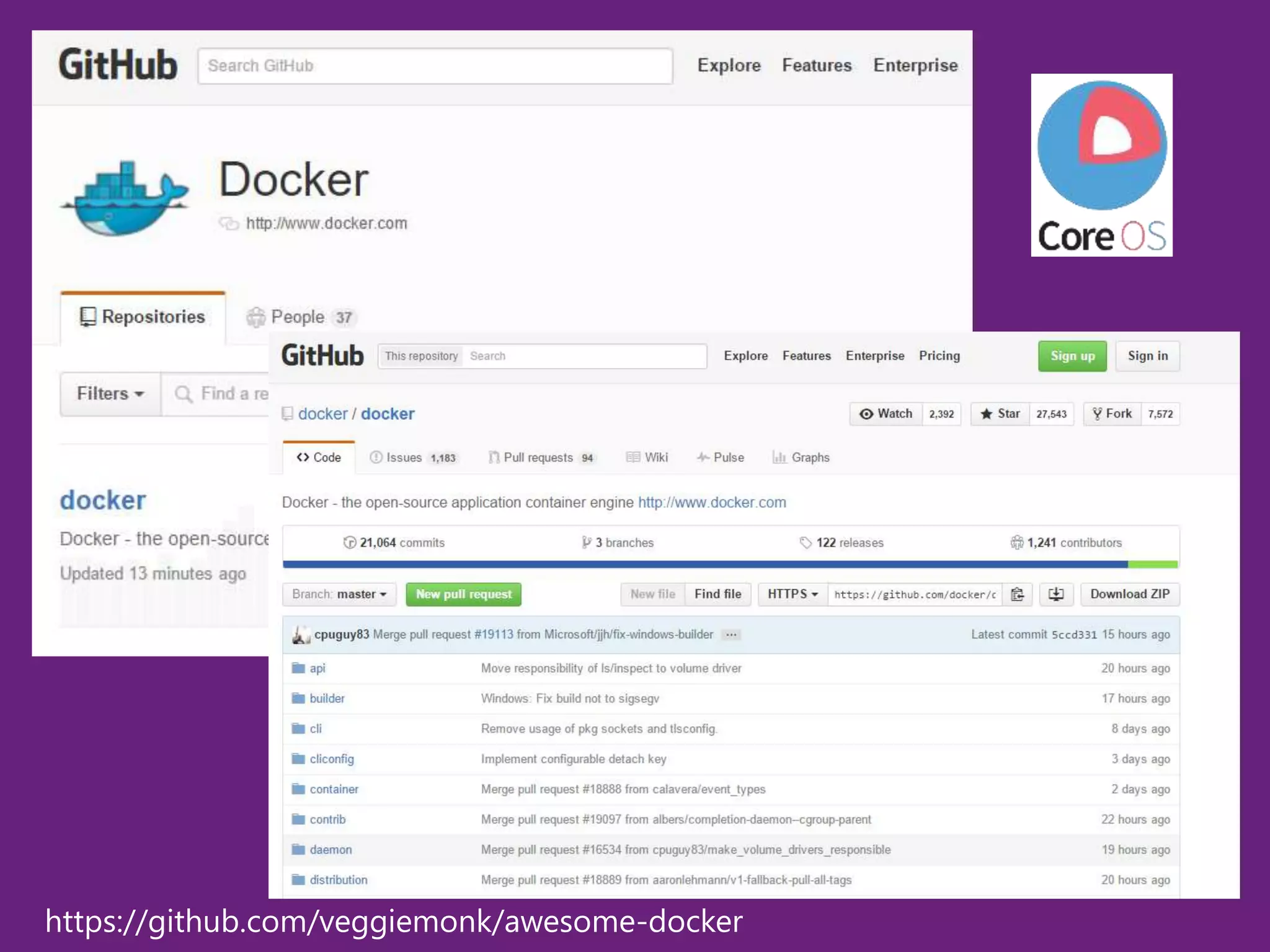Click the bold docker repository name in breadcrumb
Viewport: 1270px width, 952px height.
(388, 414)
